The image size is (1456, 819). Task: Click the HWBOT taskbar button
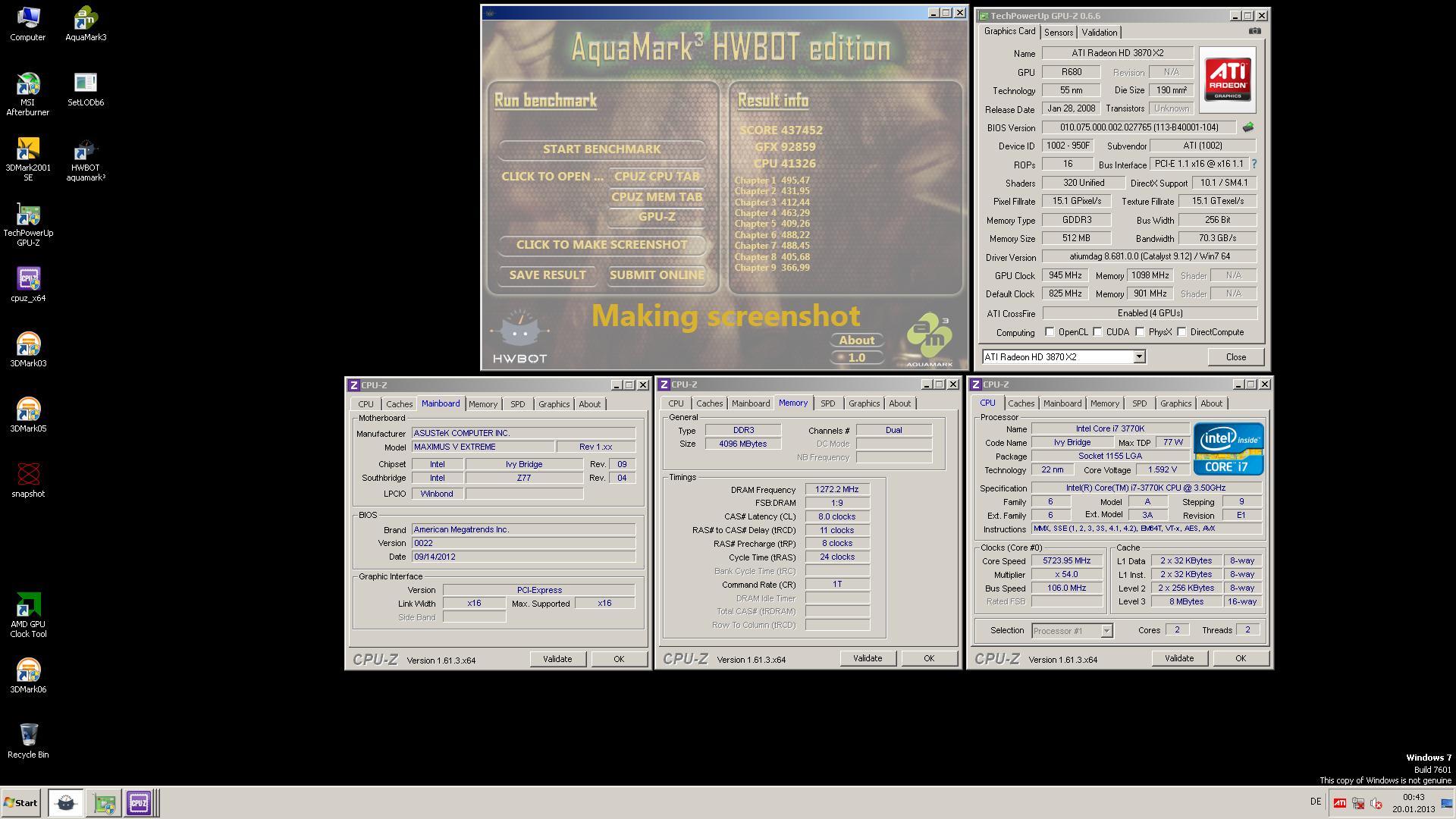click(66, 802)
